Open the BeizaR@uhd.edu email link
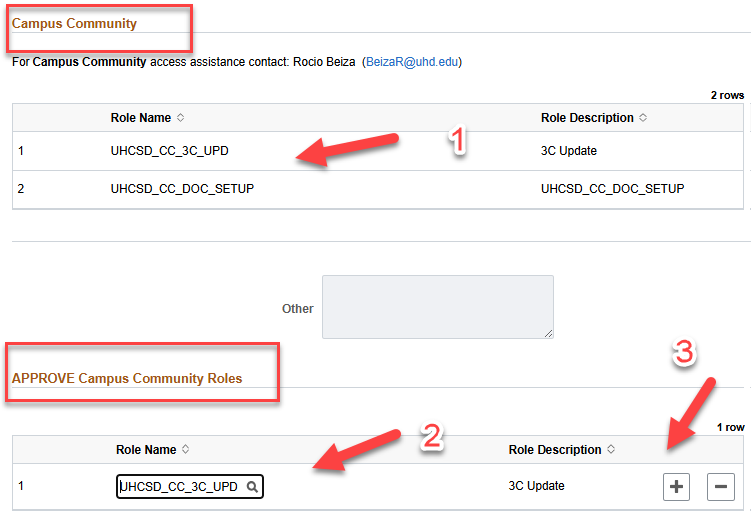This screenshot has height=526, width=751. tap(411, 62)
